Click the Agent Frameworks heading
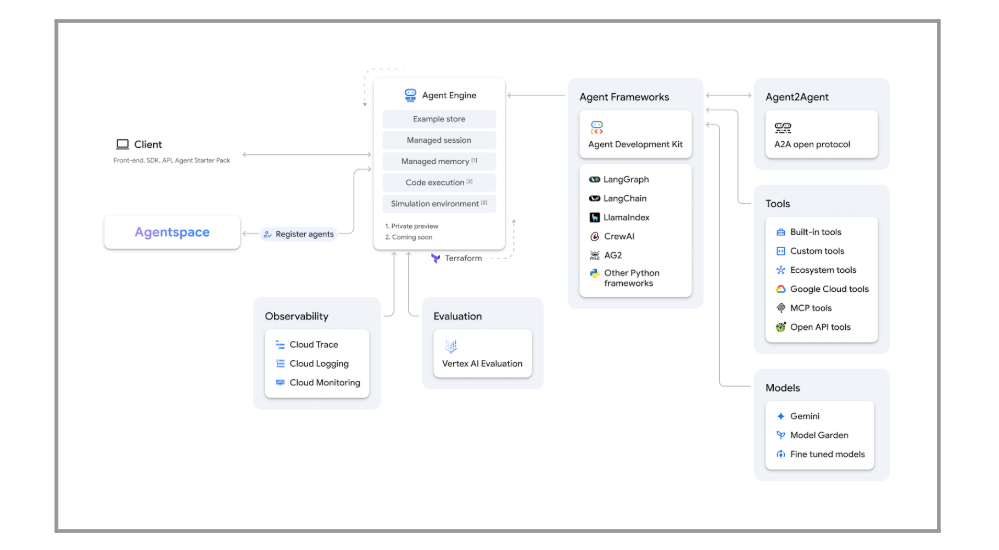Image resolution: width=999 pixels, height=550 pixels. pos(624,97)
